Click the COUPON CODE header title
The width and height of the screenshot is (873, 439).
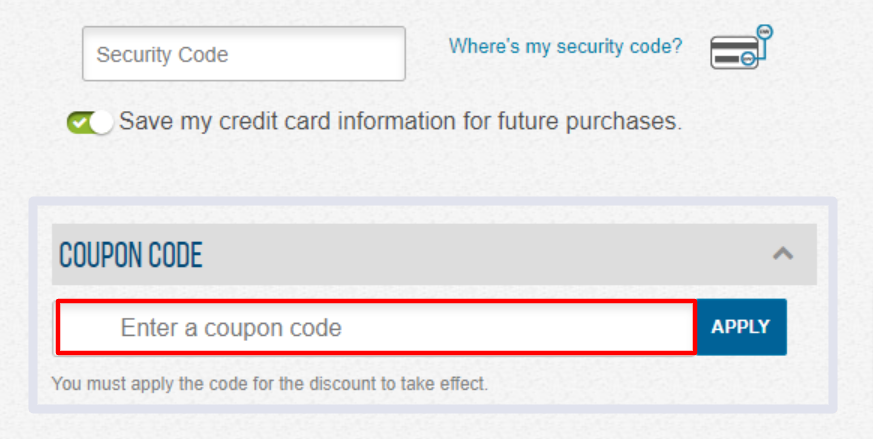tap(131, 256)
